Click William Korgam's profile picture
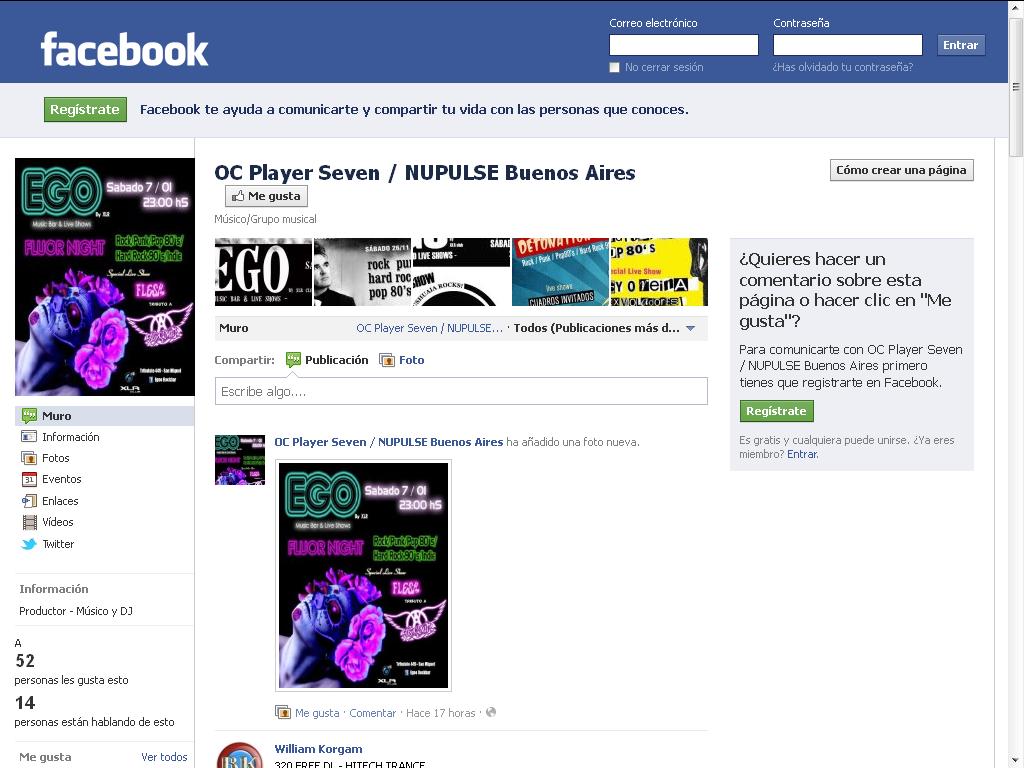This screenshot has height=768, width=1024. click(x=240, y=755)
